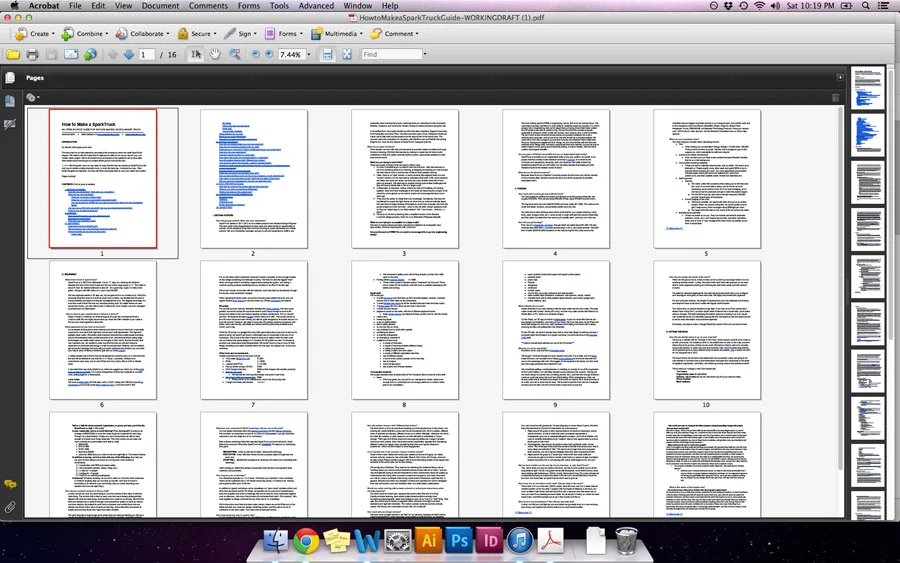
Task: Switch to full screen fit-page icon
Action: (347, 55)
